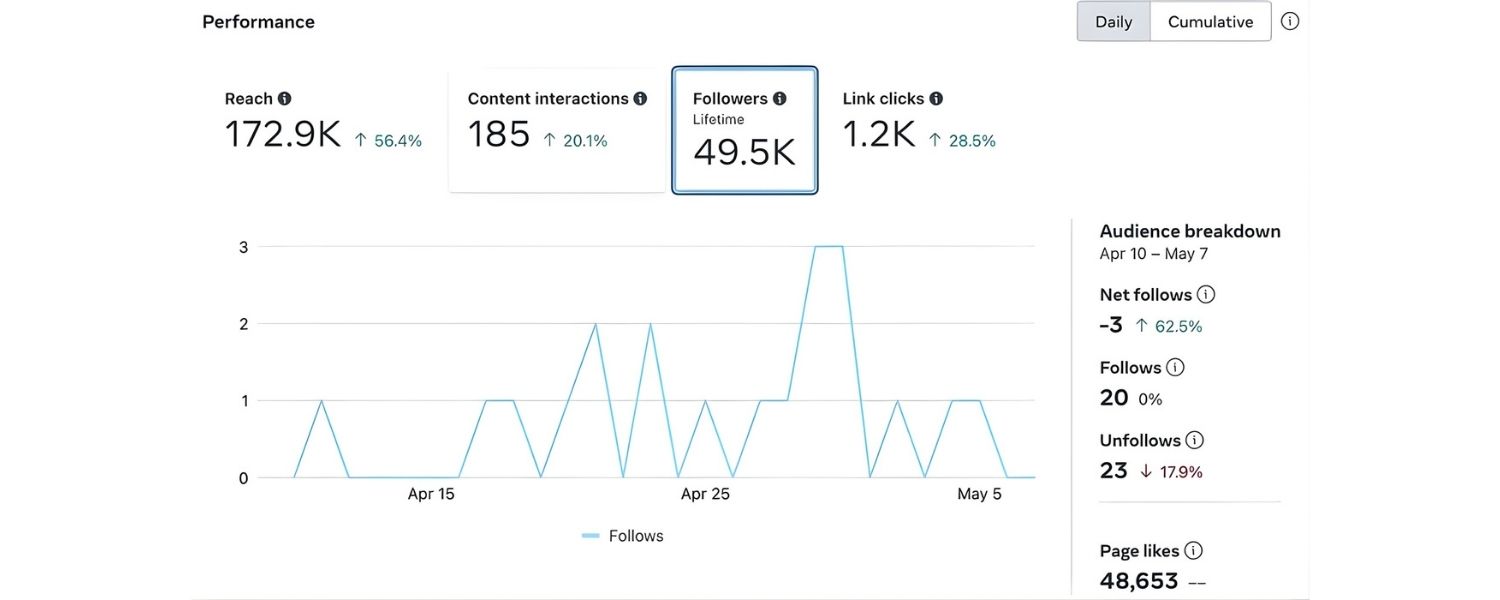
Task: Click the highest peak on the Follows chart
Action: (x=830, y=246)
